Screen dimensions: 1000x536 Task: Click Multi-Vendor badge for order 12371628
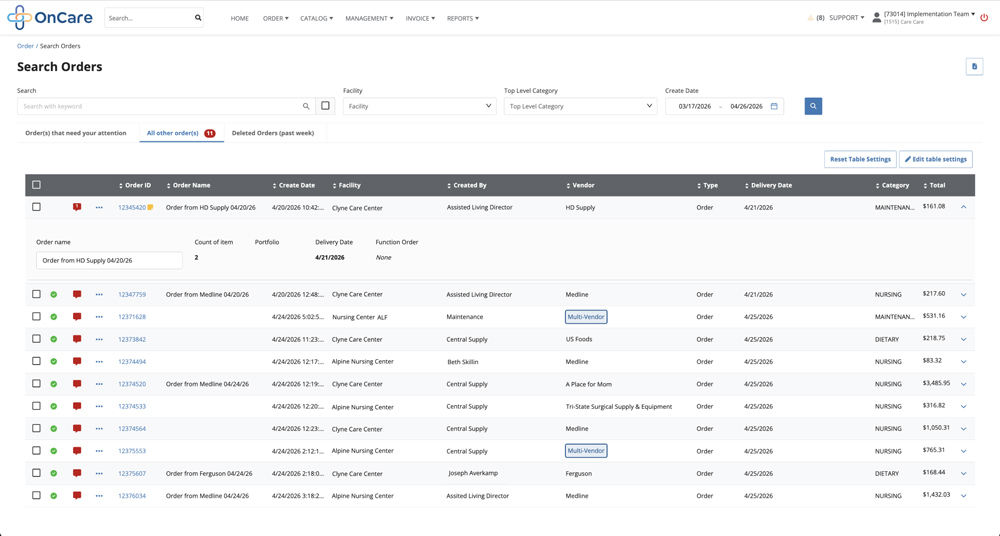586,316
